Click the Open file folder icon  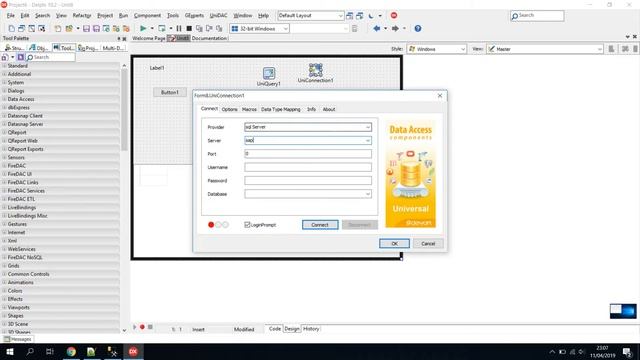point(69,29)
